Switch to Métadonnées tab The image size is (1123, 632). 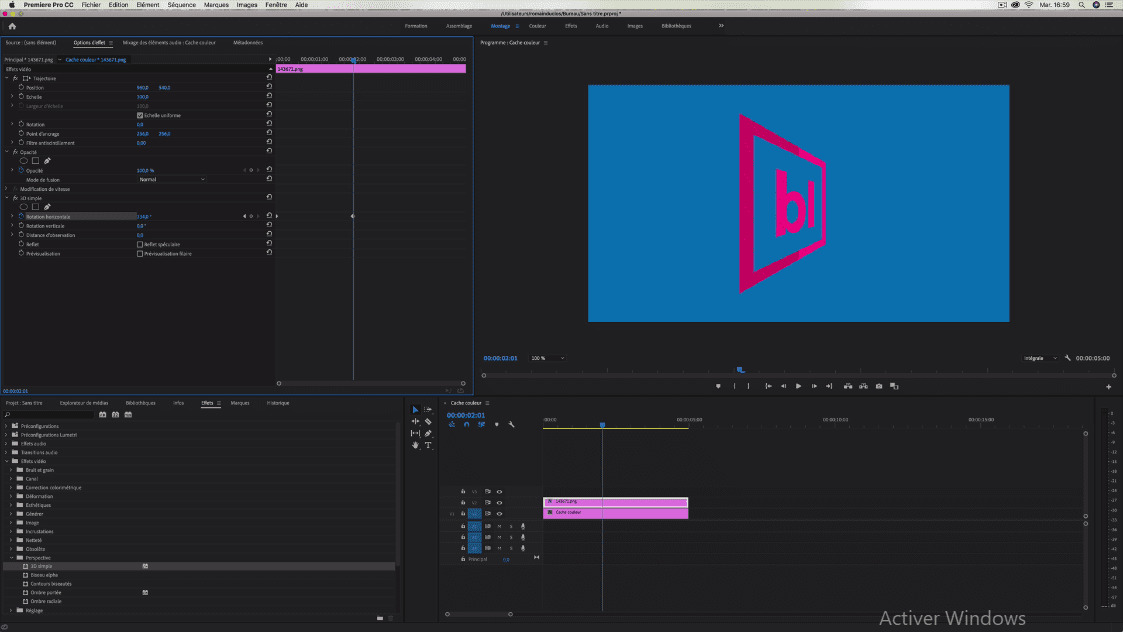(248, 42)
